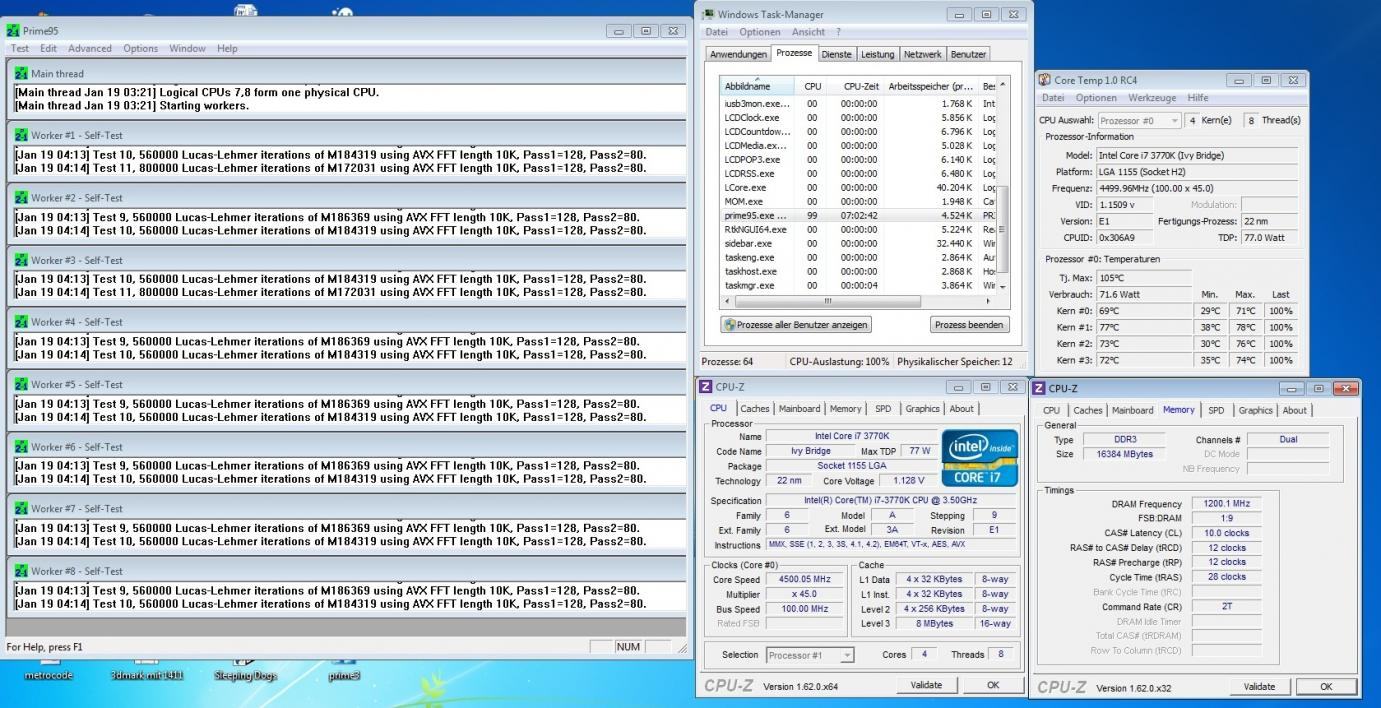Click Prozesse aller Benutzer anzeigen button
1381x708 pixels.
tap(796, 325)
